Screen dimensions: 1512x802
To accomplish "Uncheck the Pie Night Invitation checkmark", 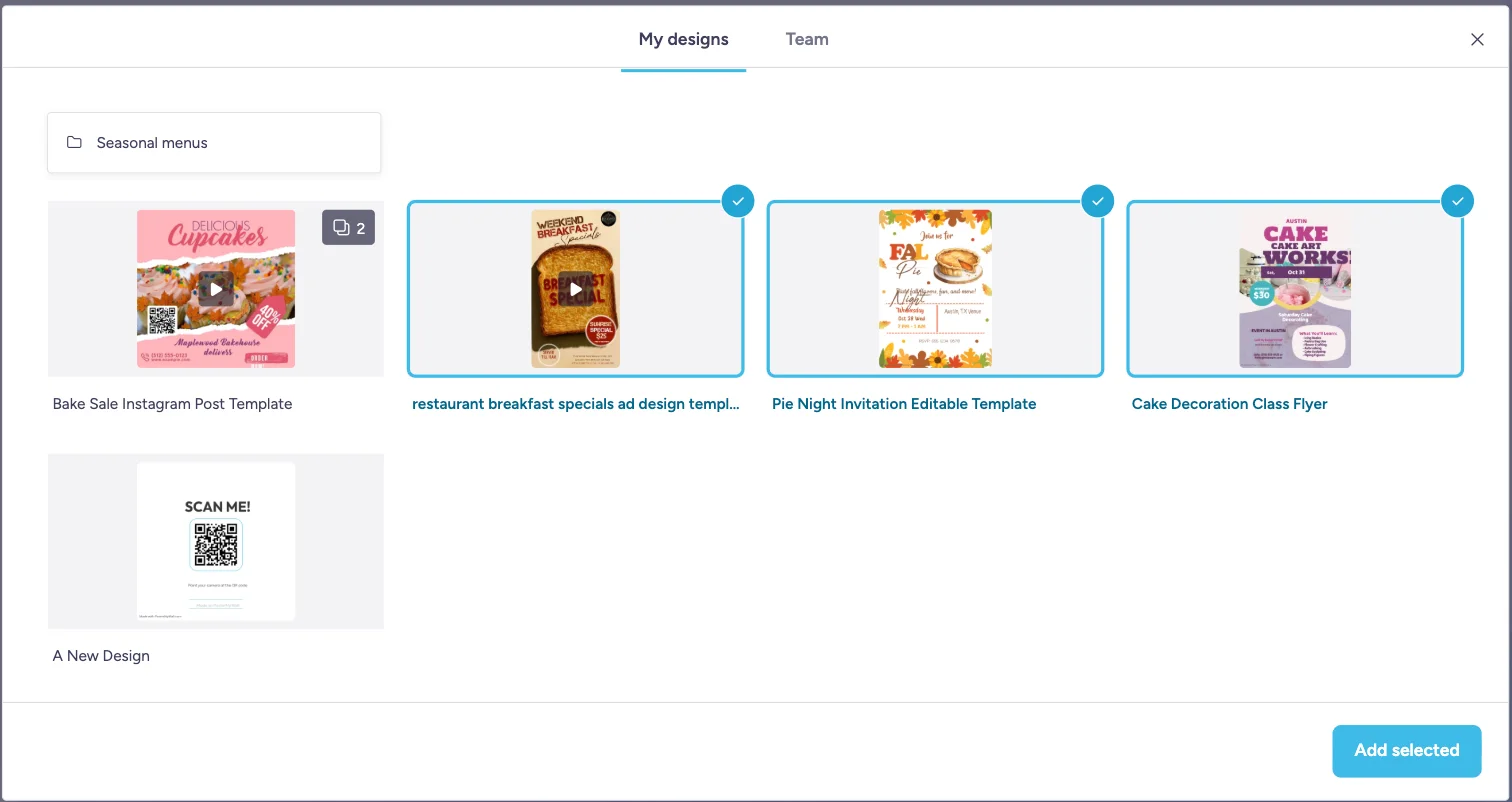I will [1098, 201].
